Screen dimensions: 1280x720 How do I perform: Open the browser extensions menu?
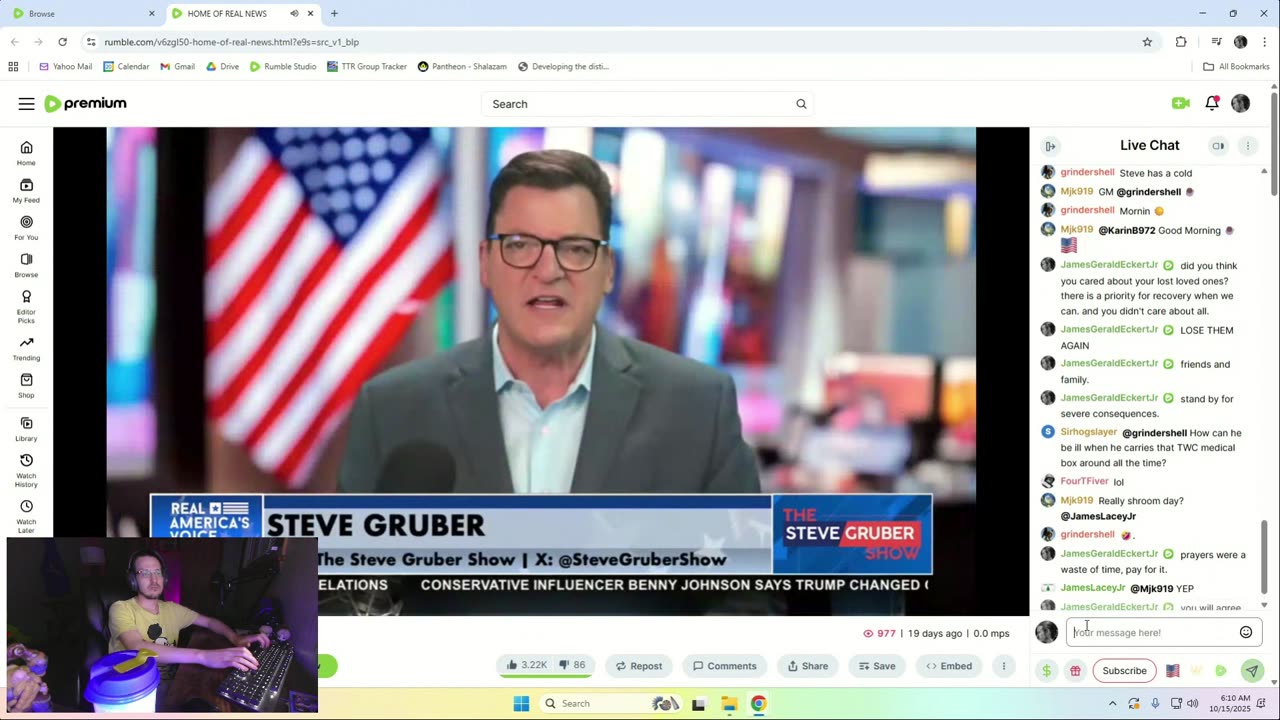[x=1181, y=42]
